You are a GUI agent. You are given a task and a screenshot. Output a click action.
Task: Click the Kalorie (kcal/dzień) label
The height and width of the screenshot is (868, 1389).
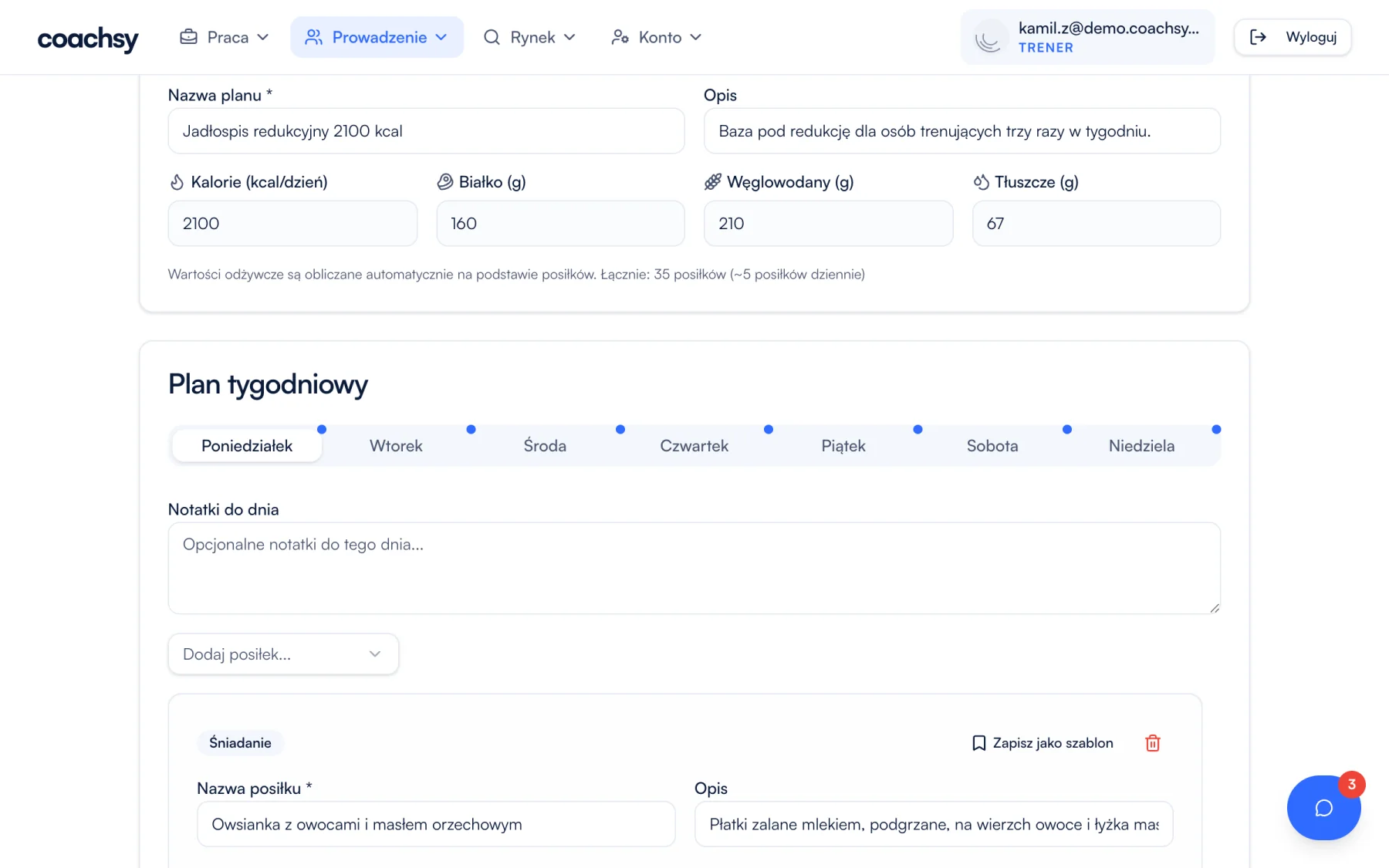click(259, 182)
